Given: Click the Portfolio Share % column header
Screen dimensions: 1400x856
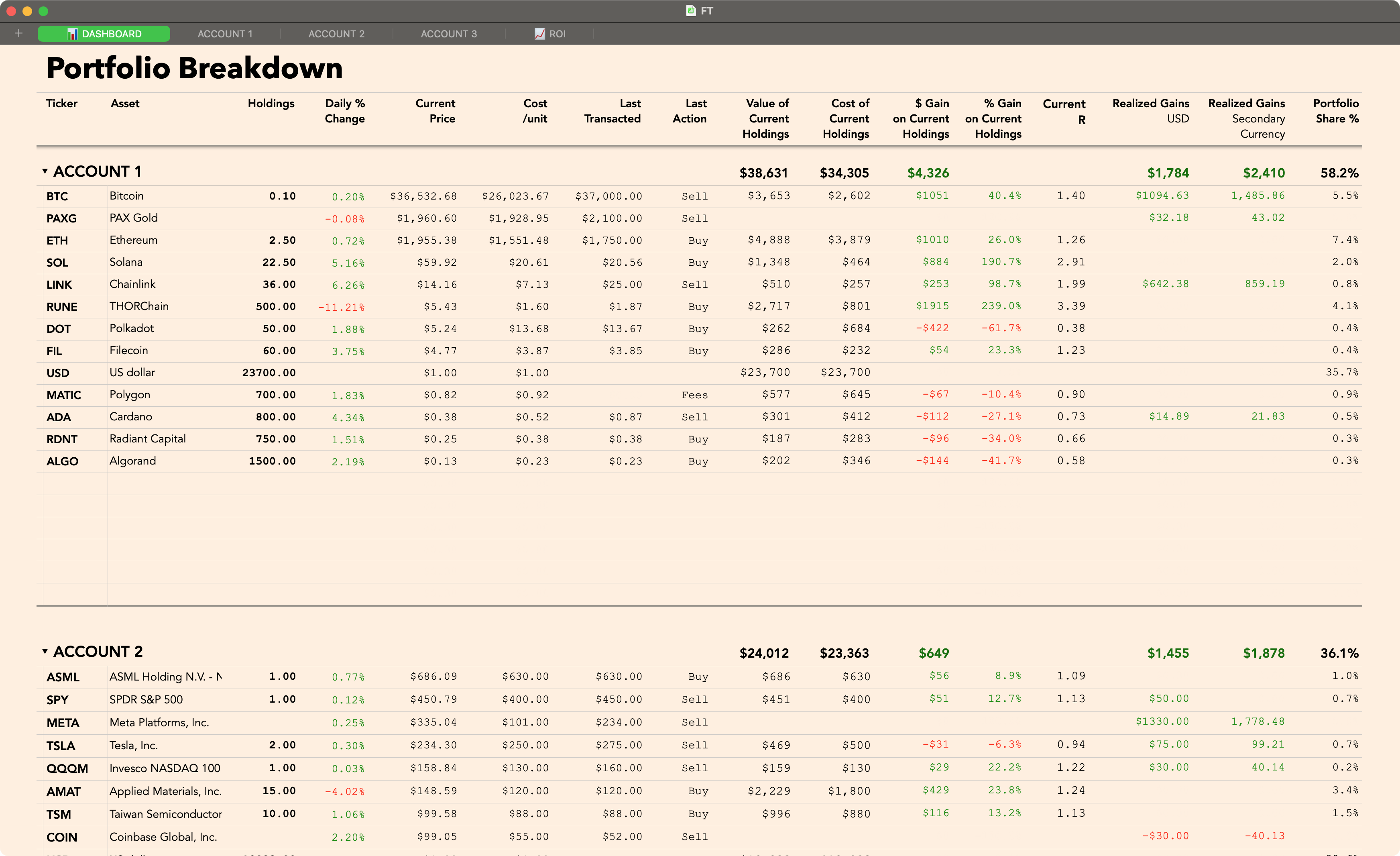Looking at the screenshot, I should (1336, 111).
